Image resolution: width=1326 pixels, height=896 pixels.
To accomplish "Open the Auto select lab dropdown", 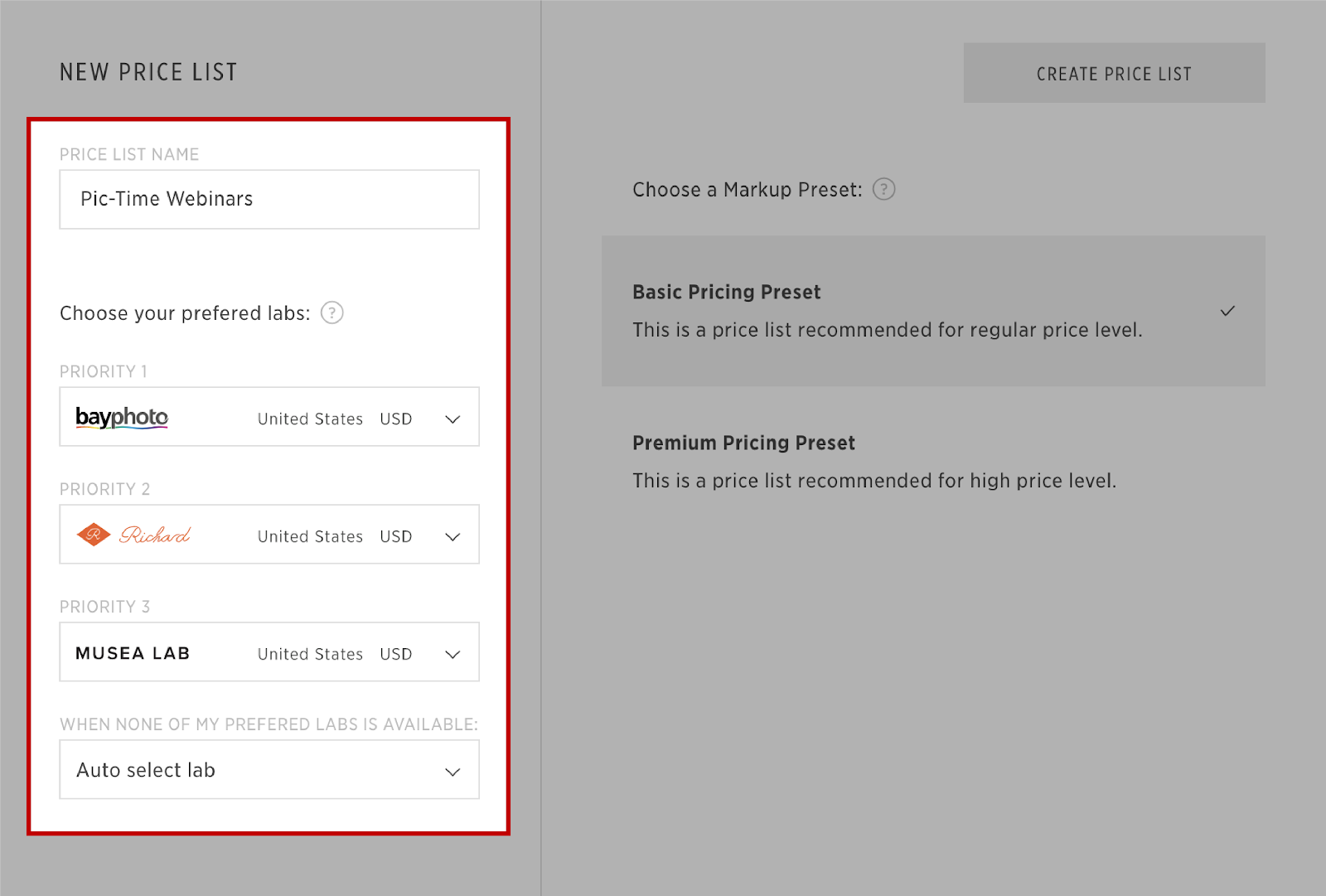I will pos(269,770).
